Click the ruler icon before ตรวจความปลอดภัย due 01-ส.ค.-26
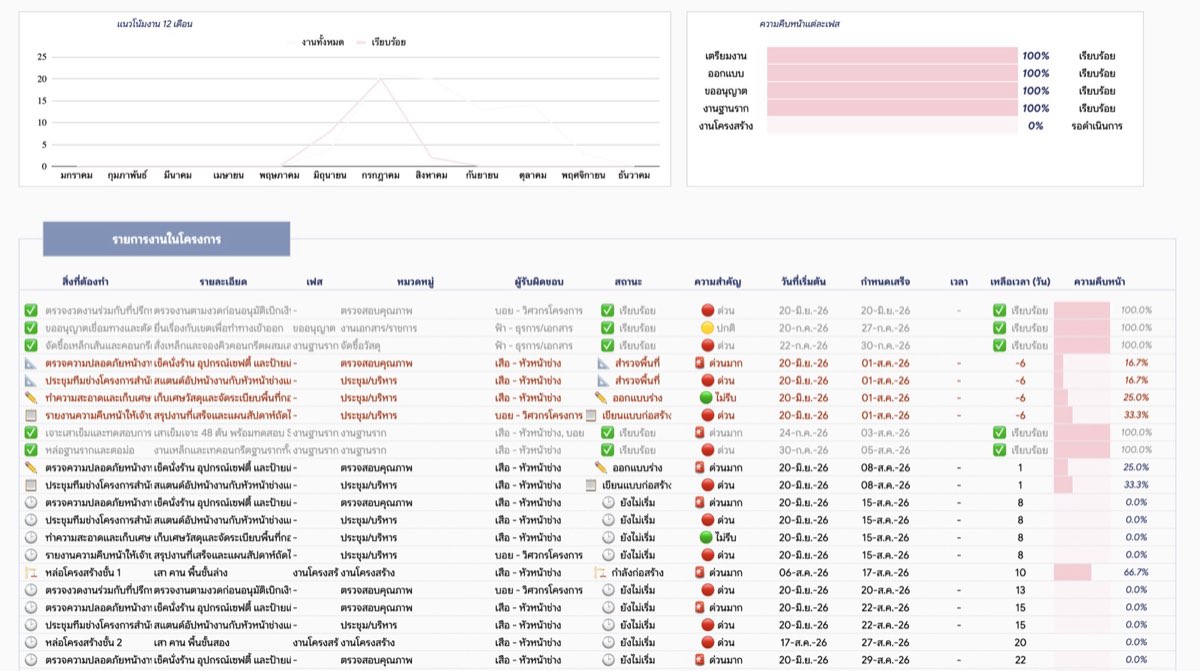 [x=31, y=363]
